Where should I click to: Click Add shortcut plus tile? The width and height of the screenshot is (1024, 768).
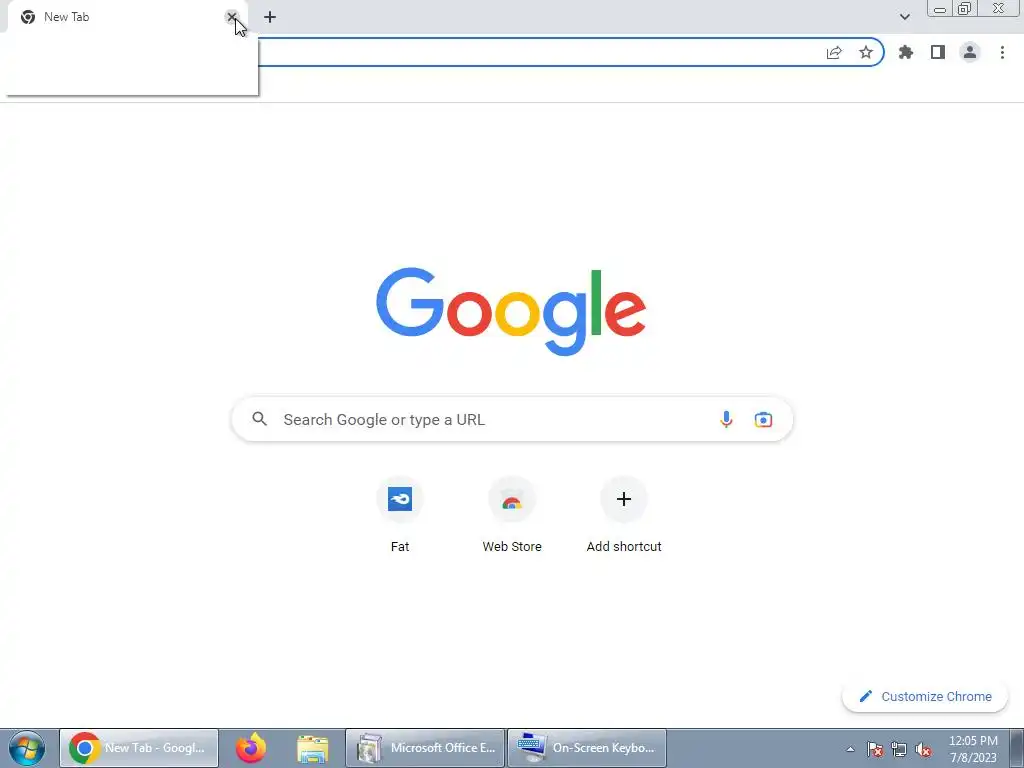tap(624, 516)
